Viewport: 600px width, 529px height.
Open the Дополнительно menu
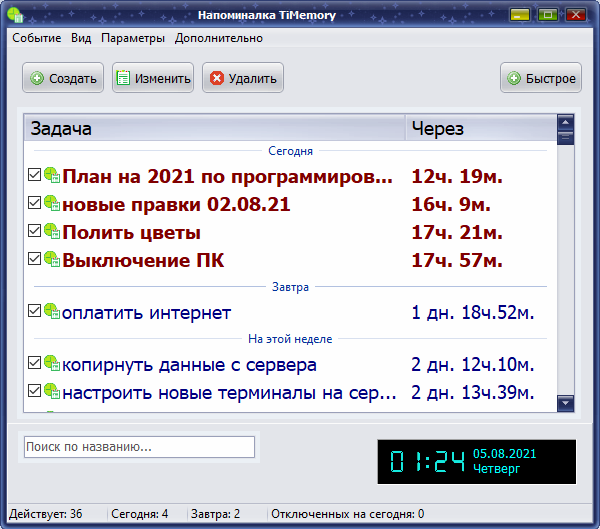point(219,38)
